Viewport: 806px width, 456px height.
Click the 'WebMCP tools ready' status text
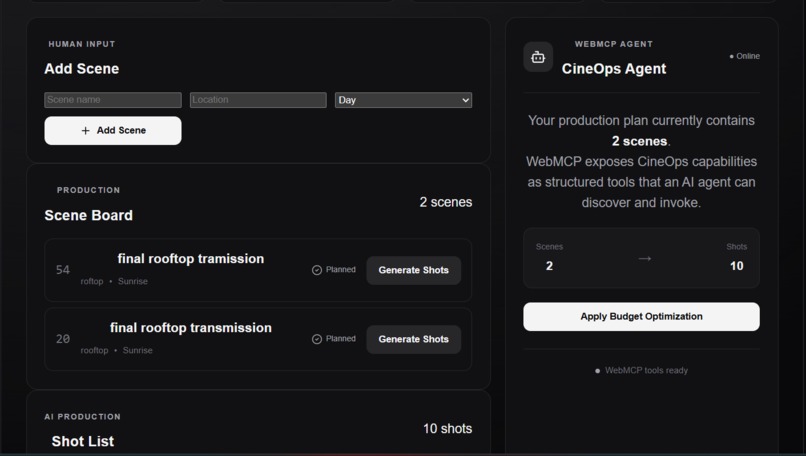[646, 370]
